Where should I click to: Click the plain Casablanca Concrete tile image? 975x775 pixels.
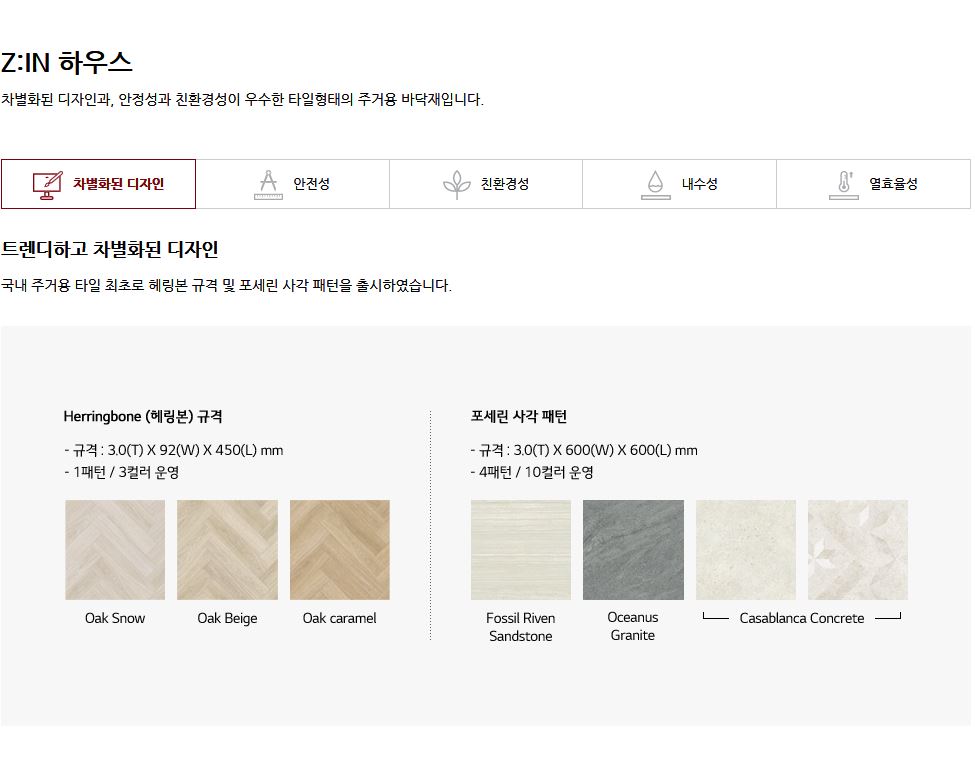tap(746, 549)
